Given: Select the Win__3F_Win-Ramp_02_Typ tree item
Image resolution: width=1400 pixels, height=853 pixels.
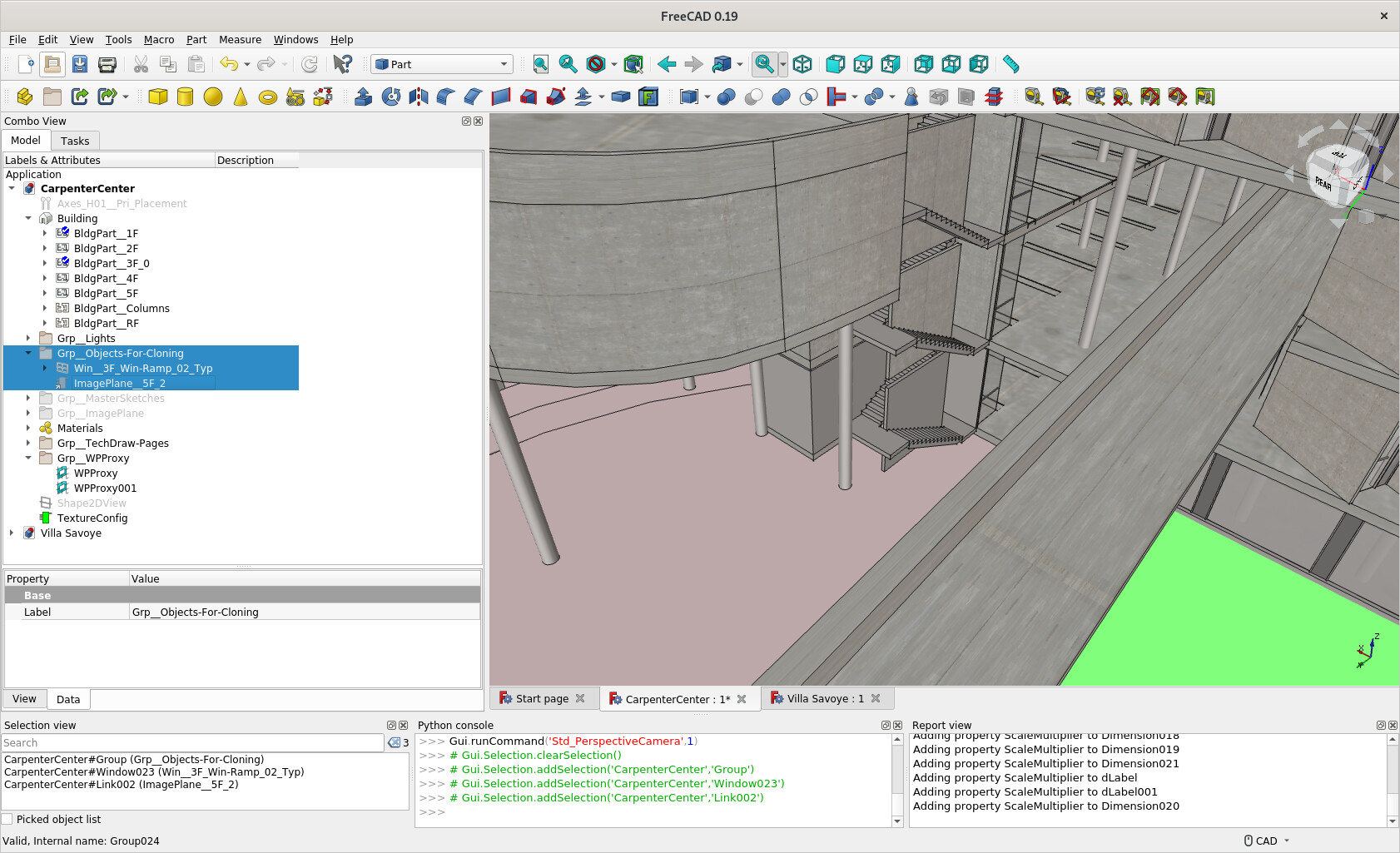Looking at the screenshot, I should click(143, 368).
